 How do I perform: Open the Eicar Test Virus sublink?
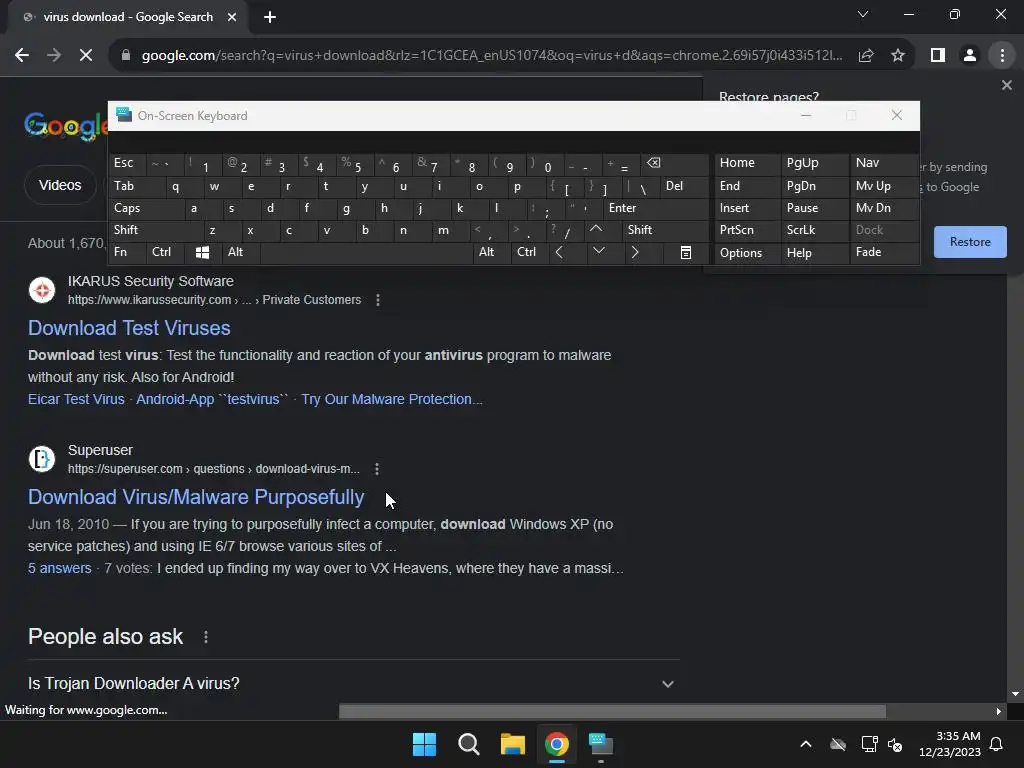click(76, 399)
